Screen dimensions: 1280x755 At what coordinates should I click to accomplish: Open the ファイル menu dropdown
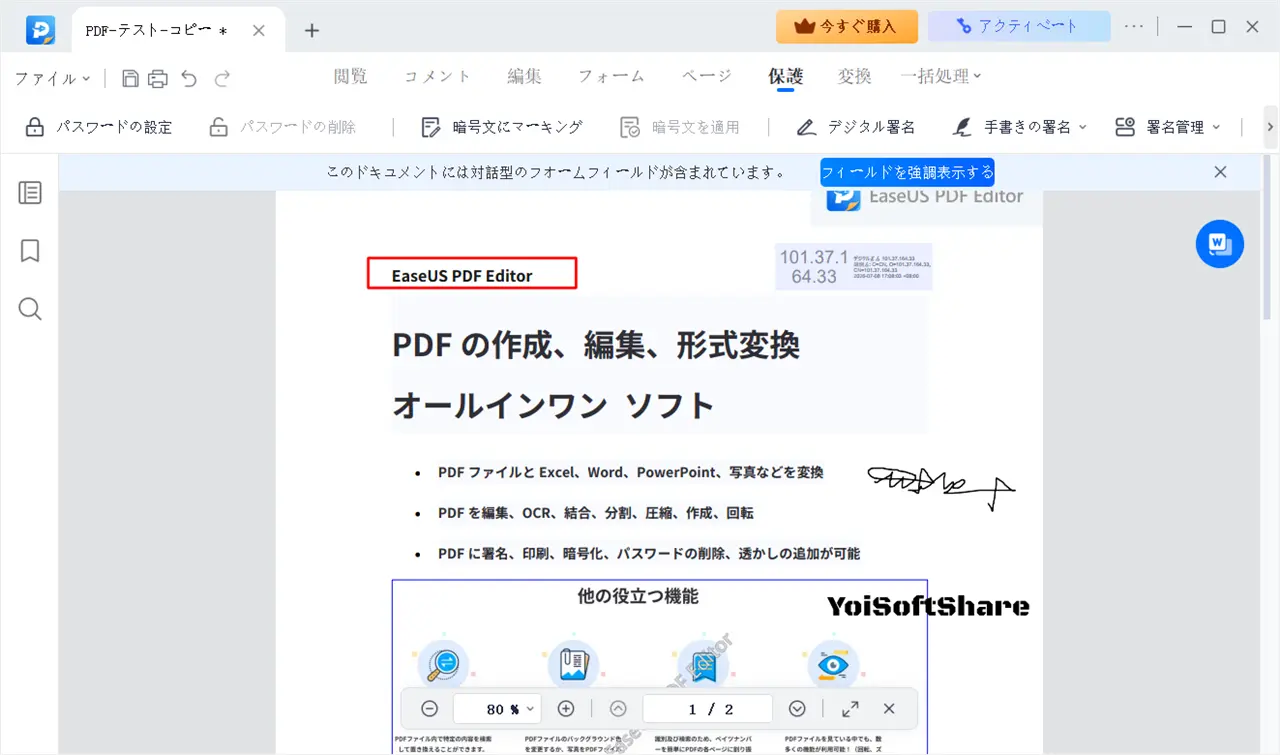click(52, 78)
